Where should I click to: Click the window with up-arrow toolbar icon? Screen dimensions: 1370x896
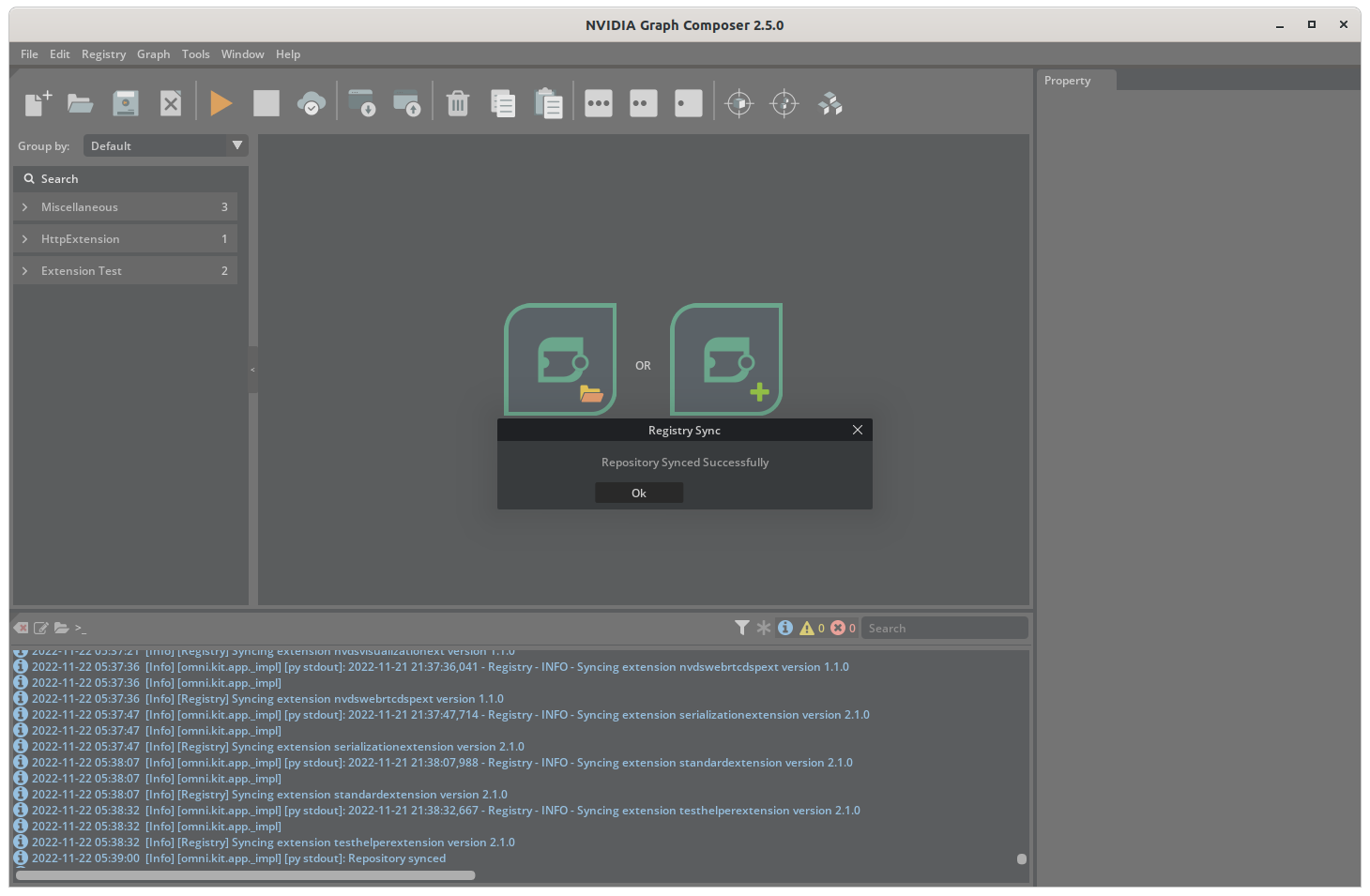point(406,103)
